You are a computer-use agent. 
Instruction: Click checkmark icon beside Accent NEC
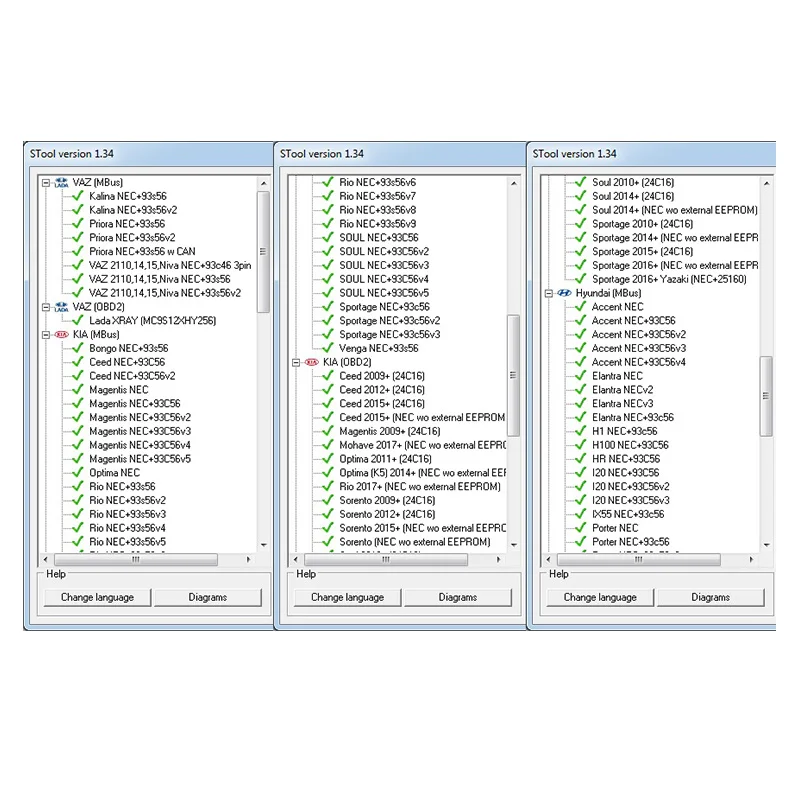(581, 307)
